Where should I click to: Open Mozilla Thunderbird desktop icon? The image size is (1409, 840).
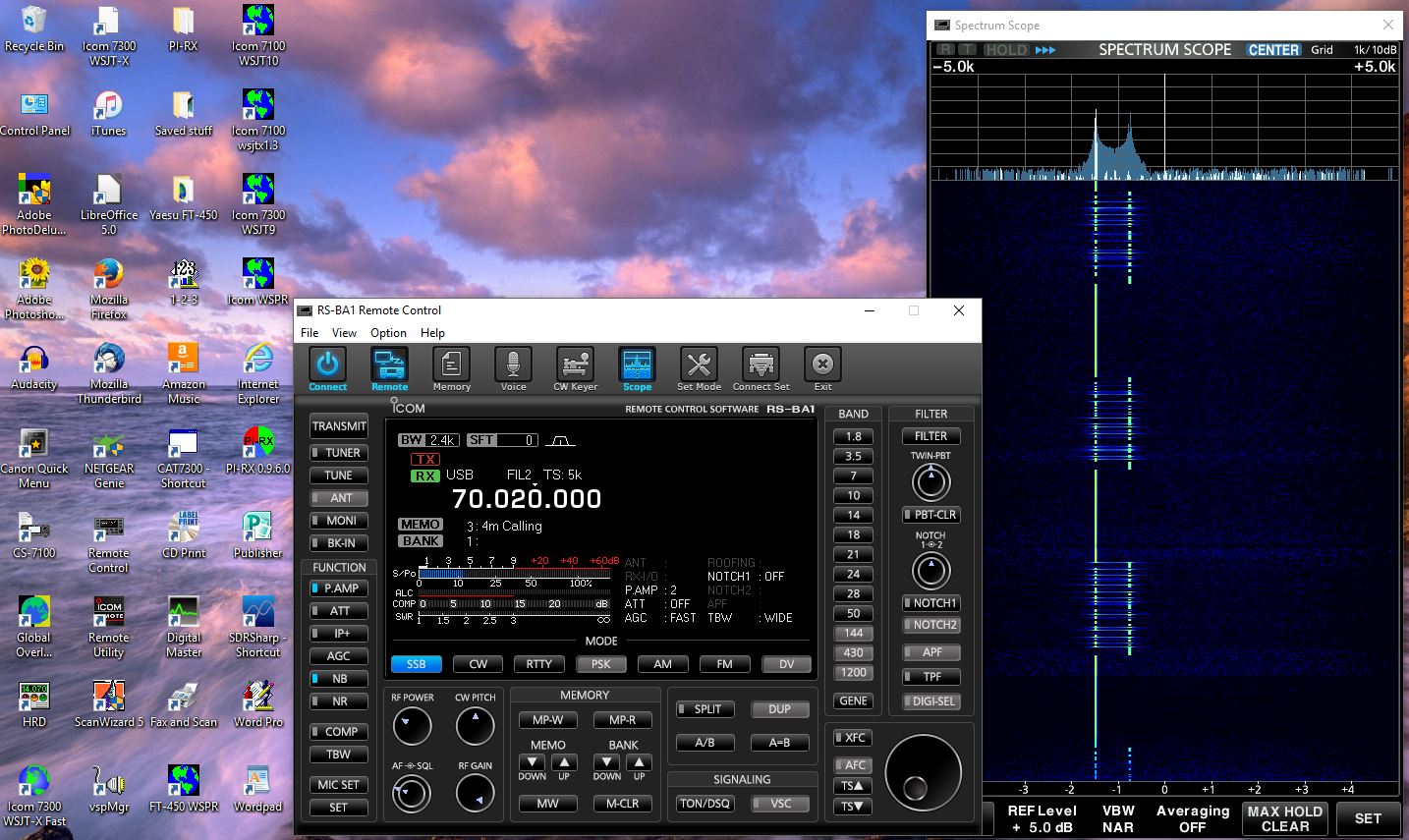(108, 374)
